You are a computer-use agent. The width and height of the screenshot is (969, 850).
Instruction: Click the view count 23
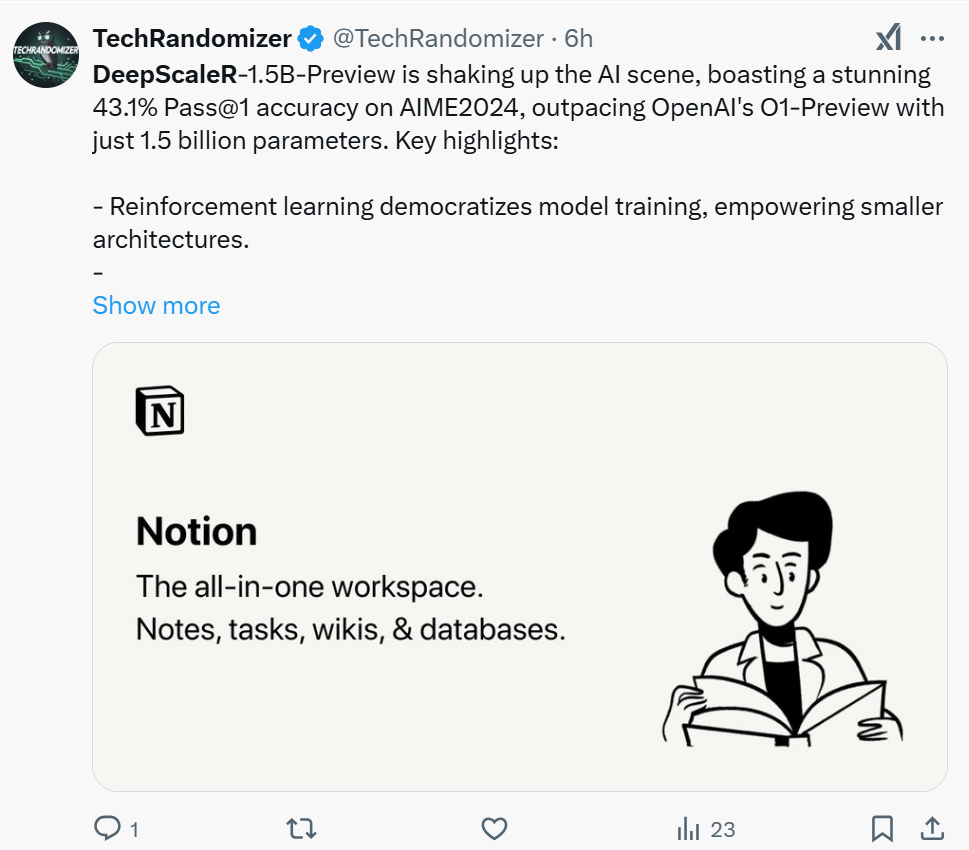[x=722, y=830]
